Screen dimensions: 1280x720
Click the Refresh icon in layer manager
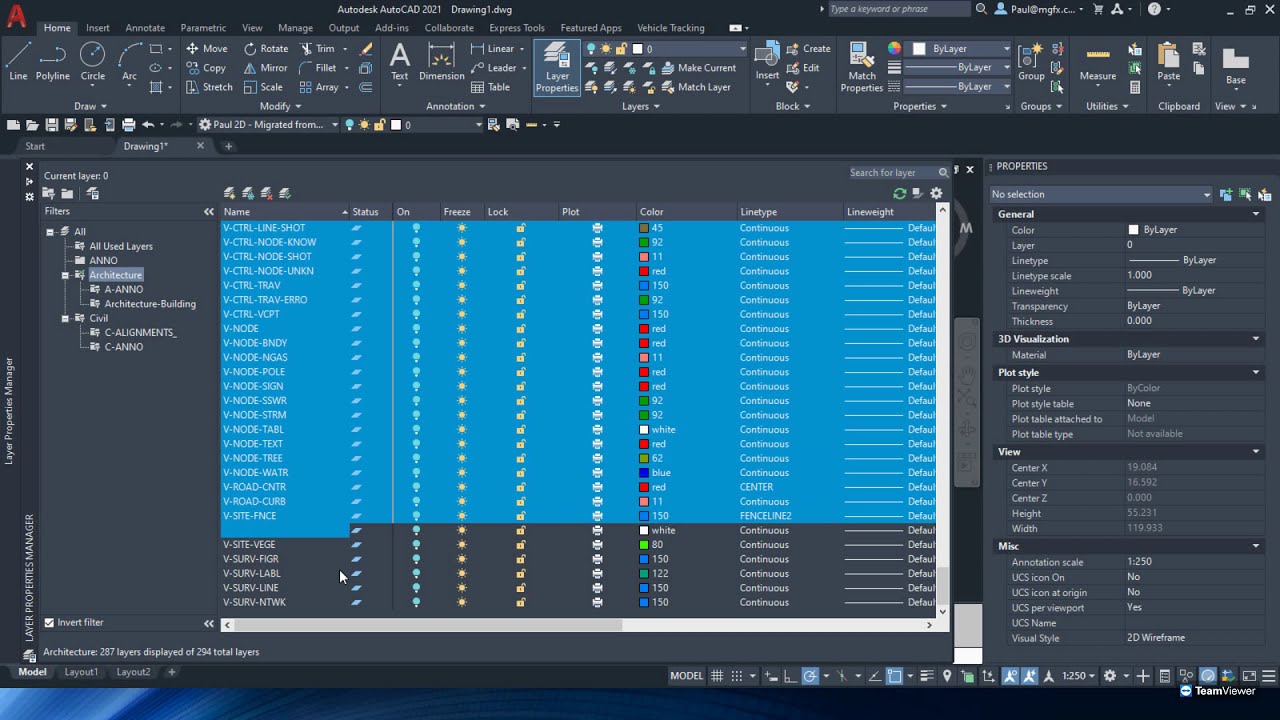point(900,194)
